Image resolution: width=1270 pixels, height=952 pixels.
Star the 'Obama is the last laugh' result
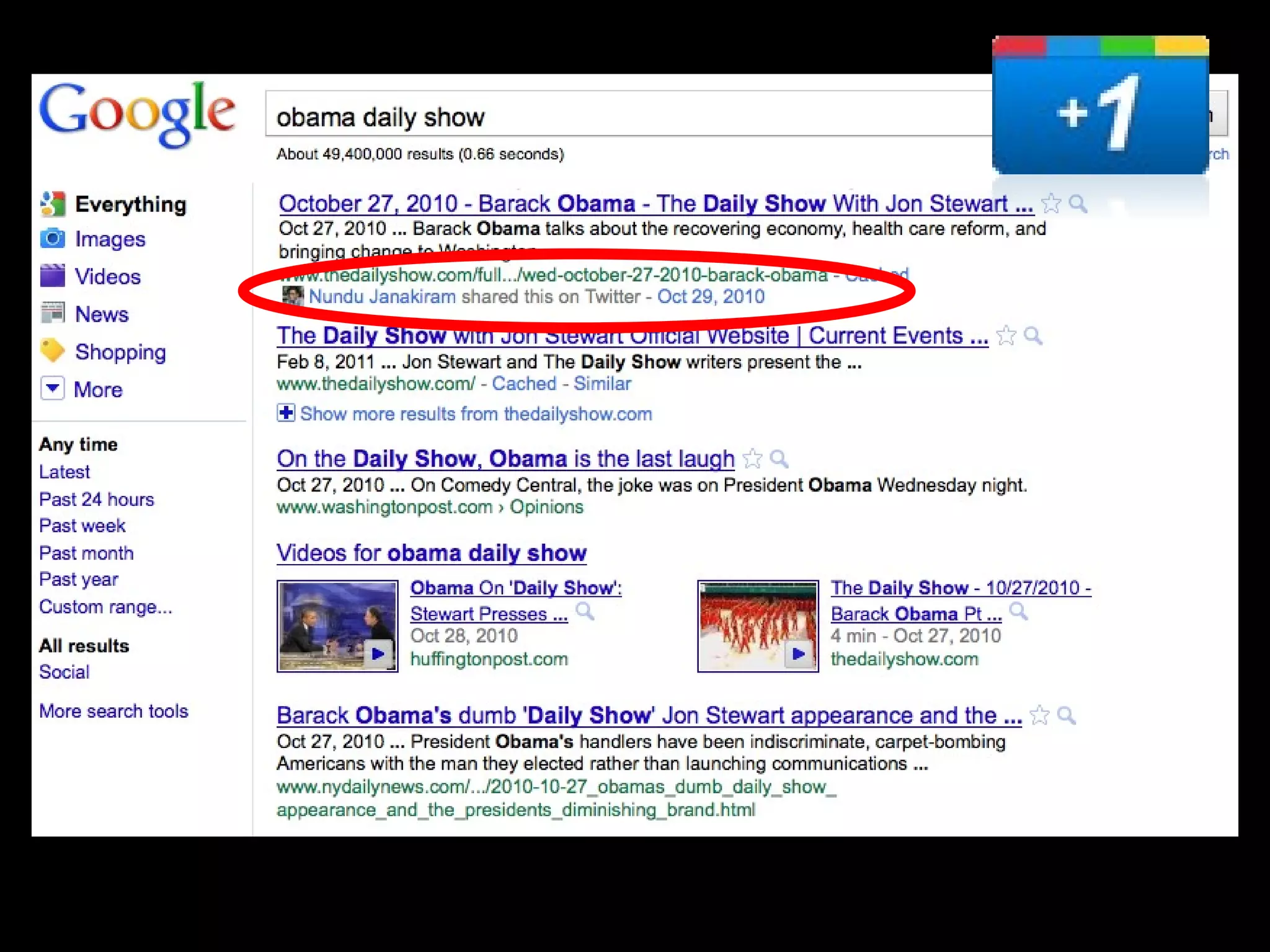[x=752, y=459]
